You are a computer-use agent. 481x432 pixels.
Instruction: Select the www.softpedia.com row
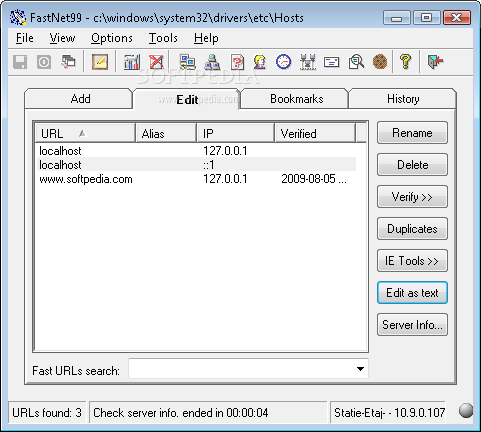(x=196, y=179)
